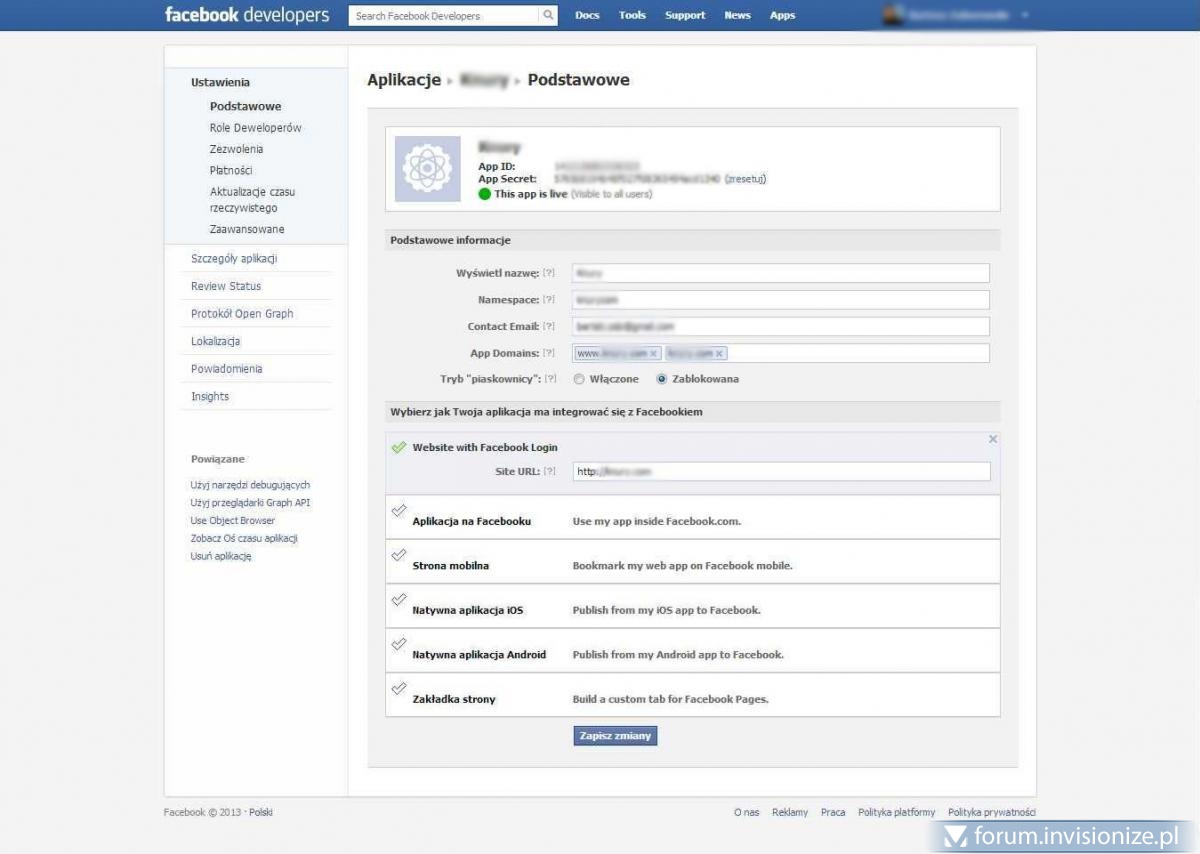Click the zresetuj link next to App Secret
This screenshot has height=854, width=1200.
[745, 179]
